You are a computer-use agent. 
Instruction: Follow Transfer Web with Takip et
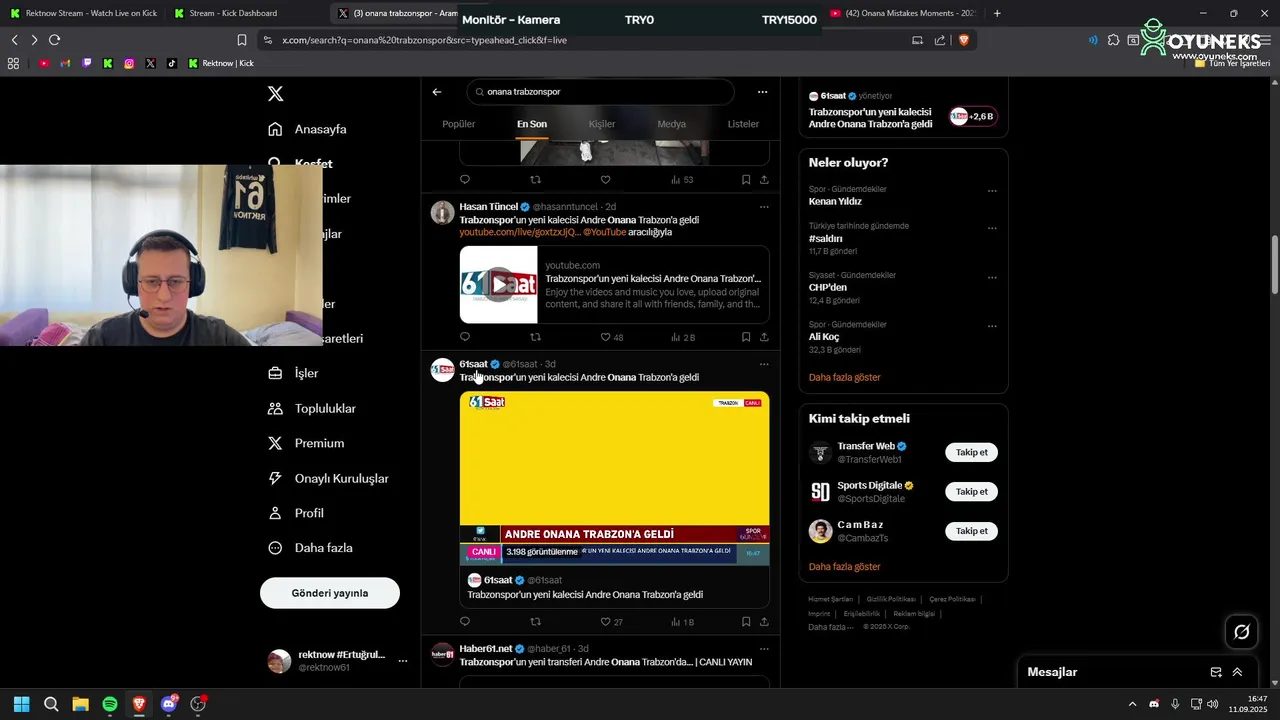pyautogui.click(x=971, y=452)
